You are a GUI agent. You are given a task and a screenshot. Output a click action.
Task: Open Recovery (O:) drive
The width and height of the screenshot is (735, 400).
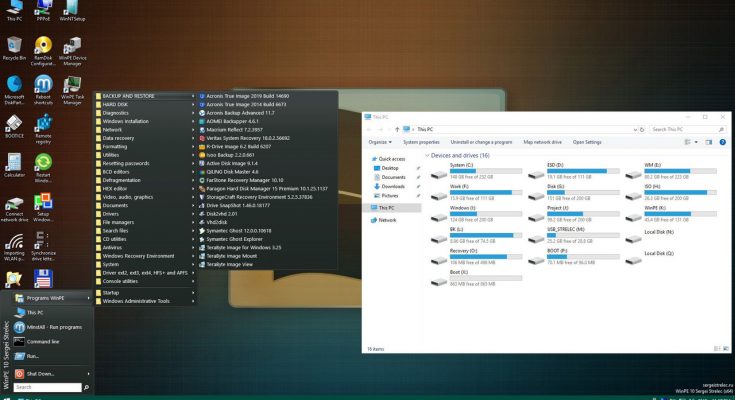tap(476, 257)
